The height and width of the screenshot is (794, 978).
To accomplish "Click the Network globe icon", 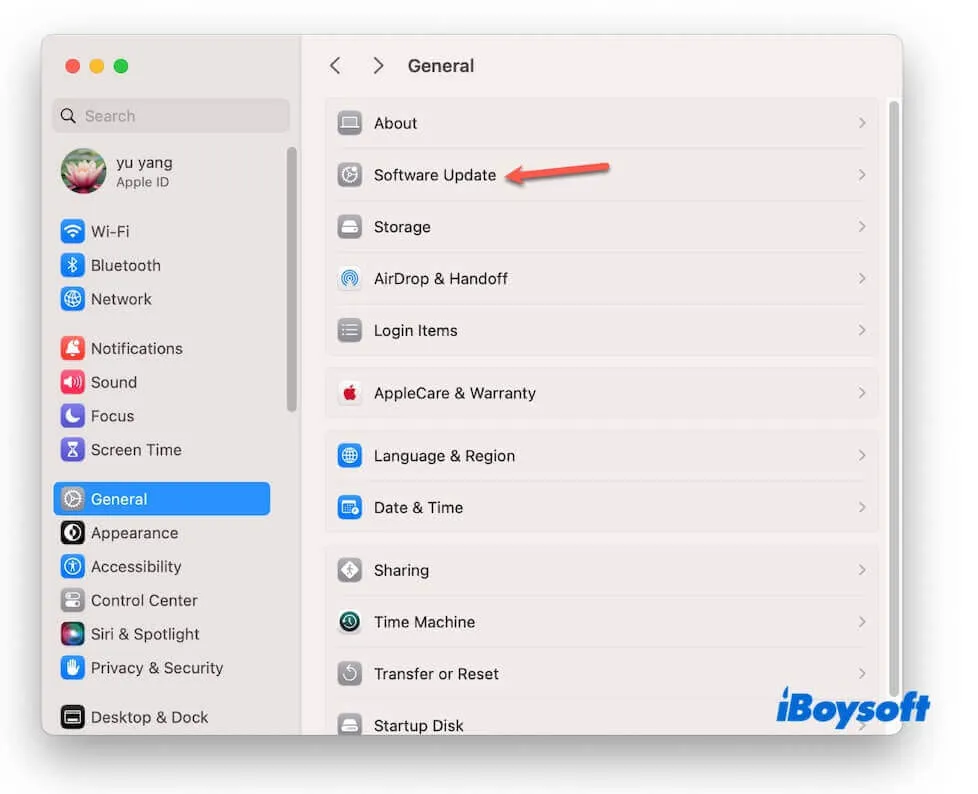I will [72, 299].
